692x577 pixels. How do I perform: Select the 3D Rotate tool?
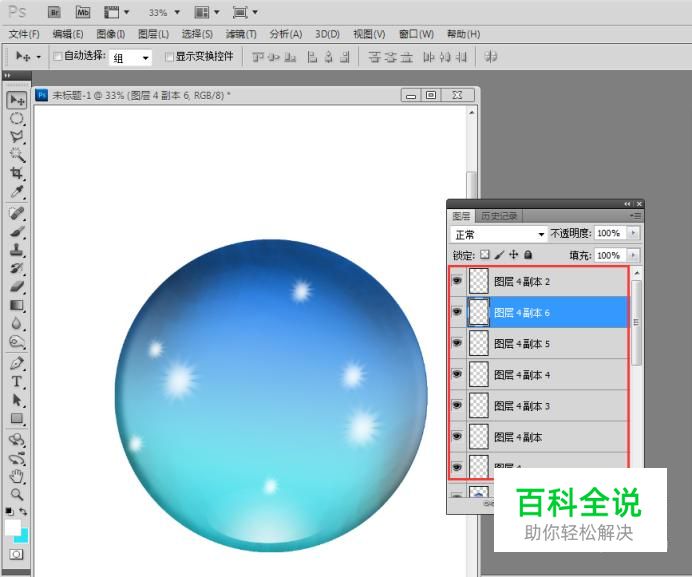[17, 440]
